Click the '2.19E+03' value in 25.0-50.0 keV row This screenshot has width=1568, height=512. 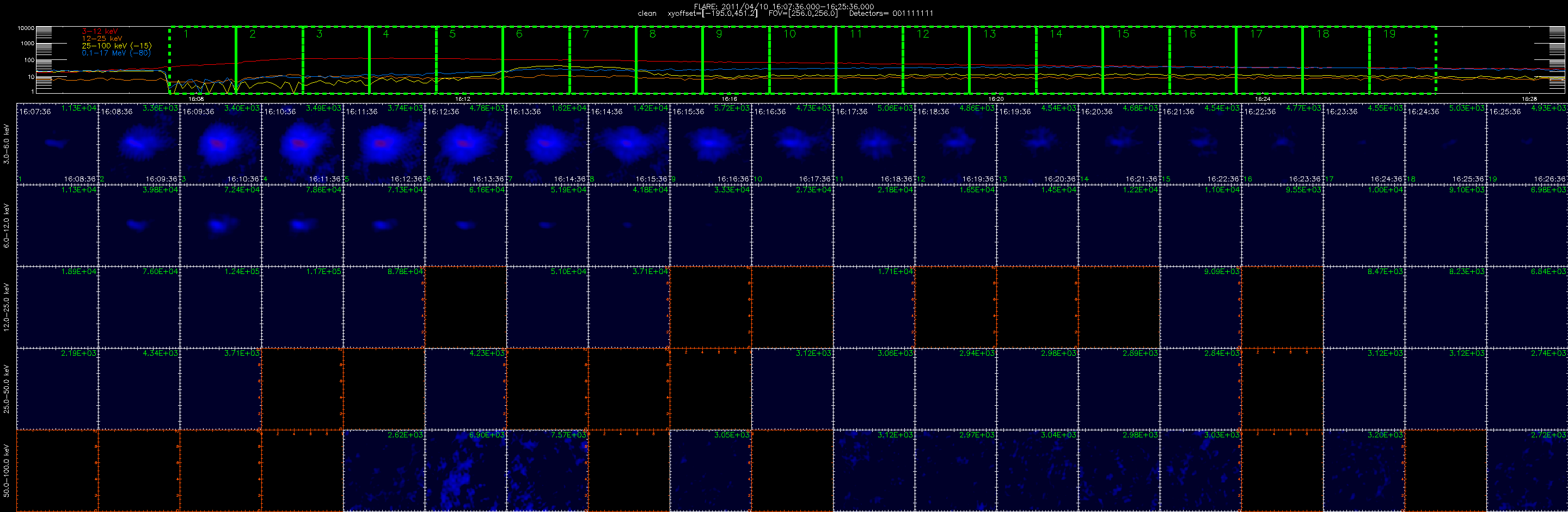[78, 352]
